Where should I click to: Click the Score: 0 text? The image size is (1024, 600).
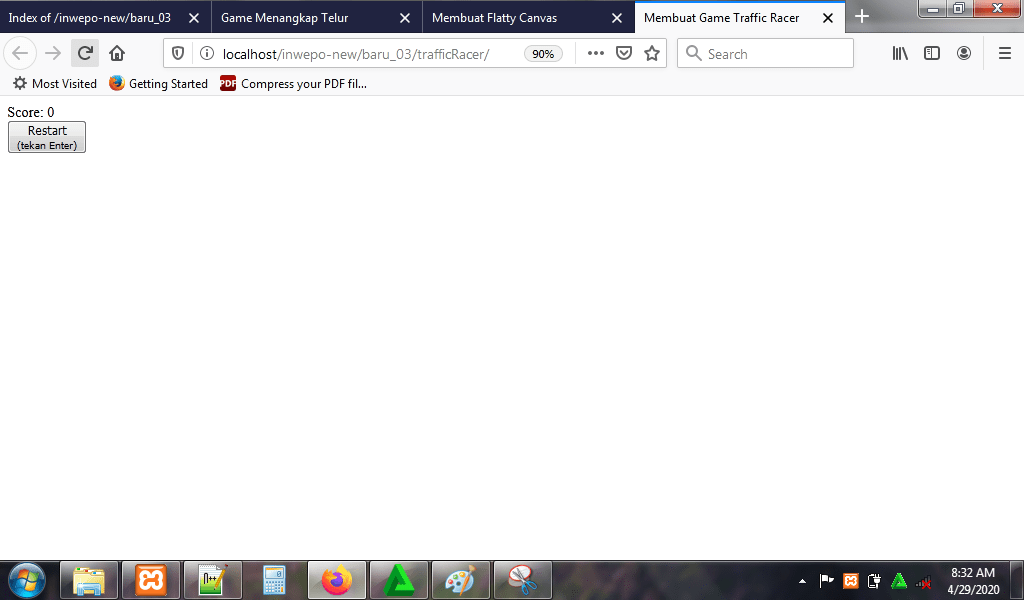click(31, 112)
